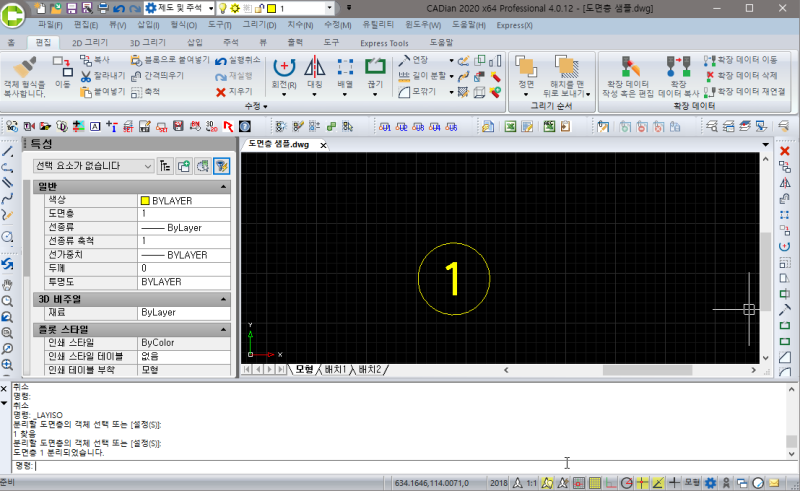Image resolution: width=800 pixels, height=491 pixels.
Task: Open the 연장 extend dropdown arrow
Action: (x=451, y=61)
